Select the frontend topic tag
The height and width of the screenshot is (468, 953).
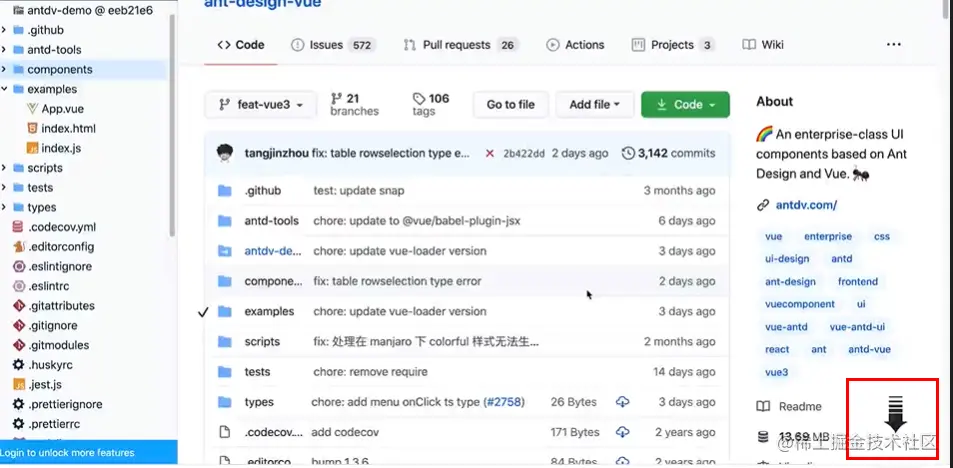[x=858, y=281]
